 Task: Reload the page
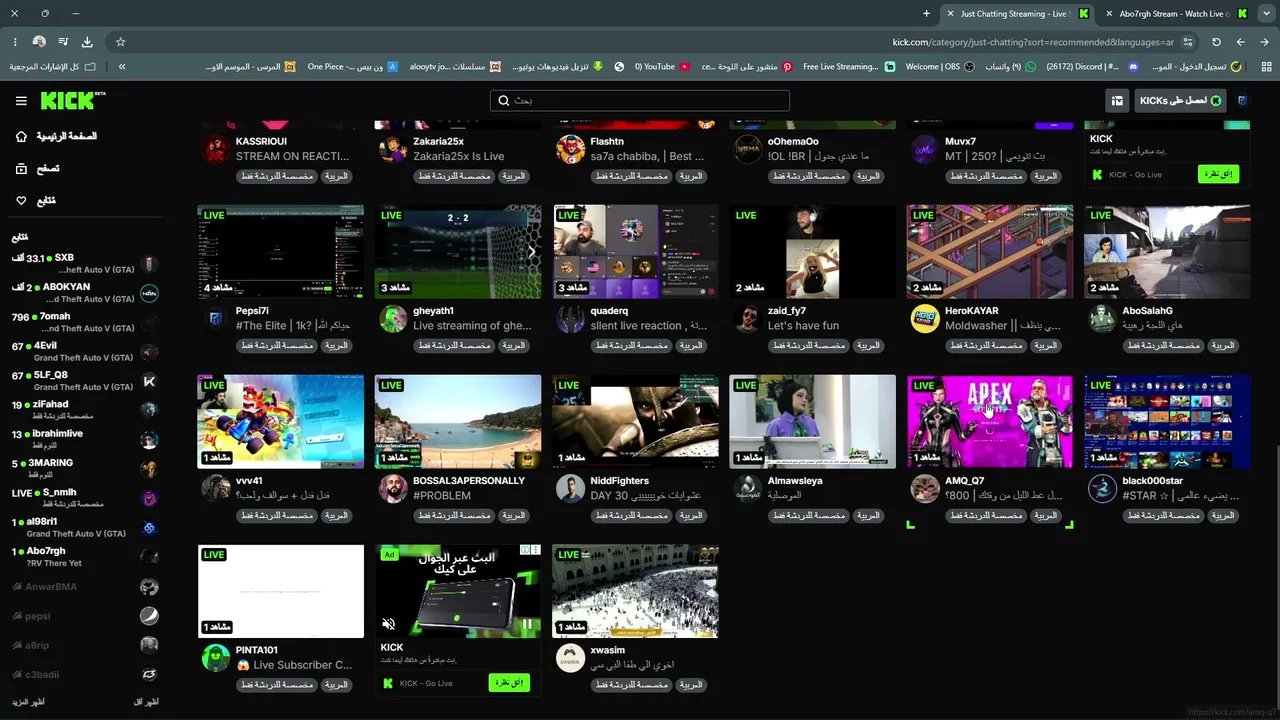click(1216, 42)
